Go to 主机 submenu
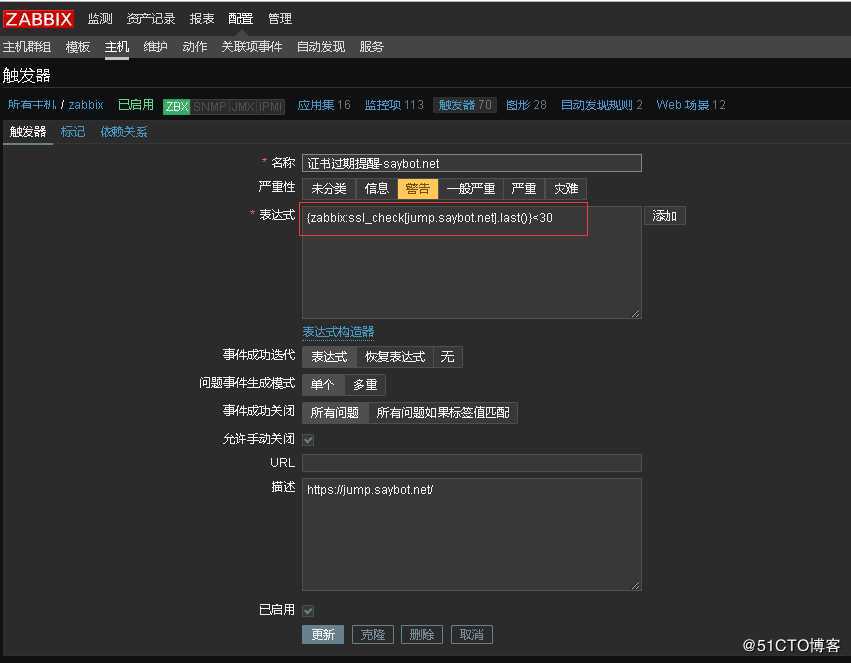This screenshot has width=851, height=663. [117, 47]
